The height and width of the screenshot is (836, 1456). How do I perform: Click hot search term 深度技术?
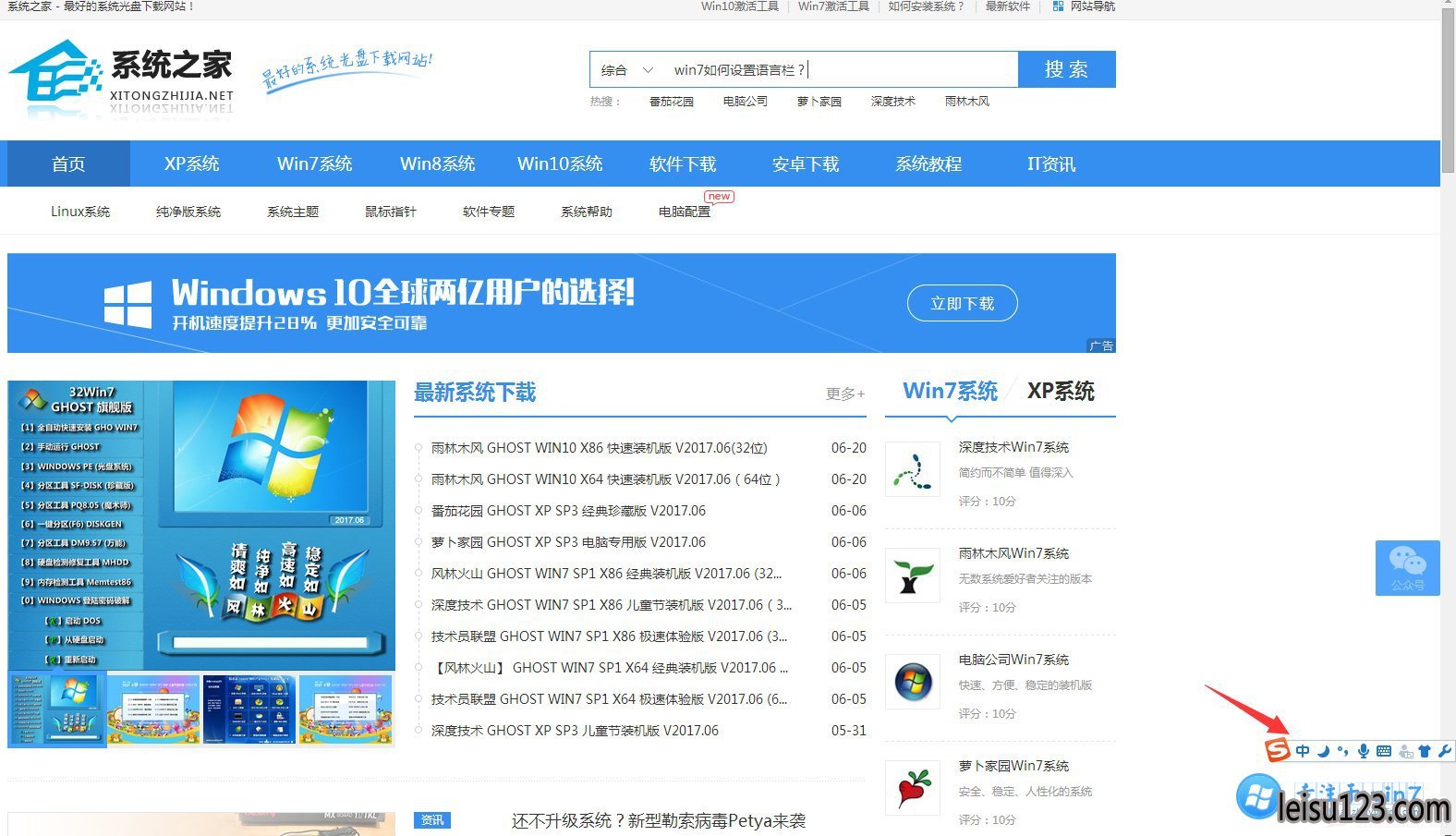893,102
